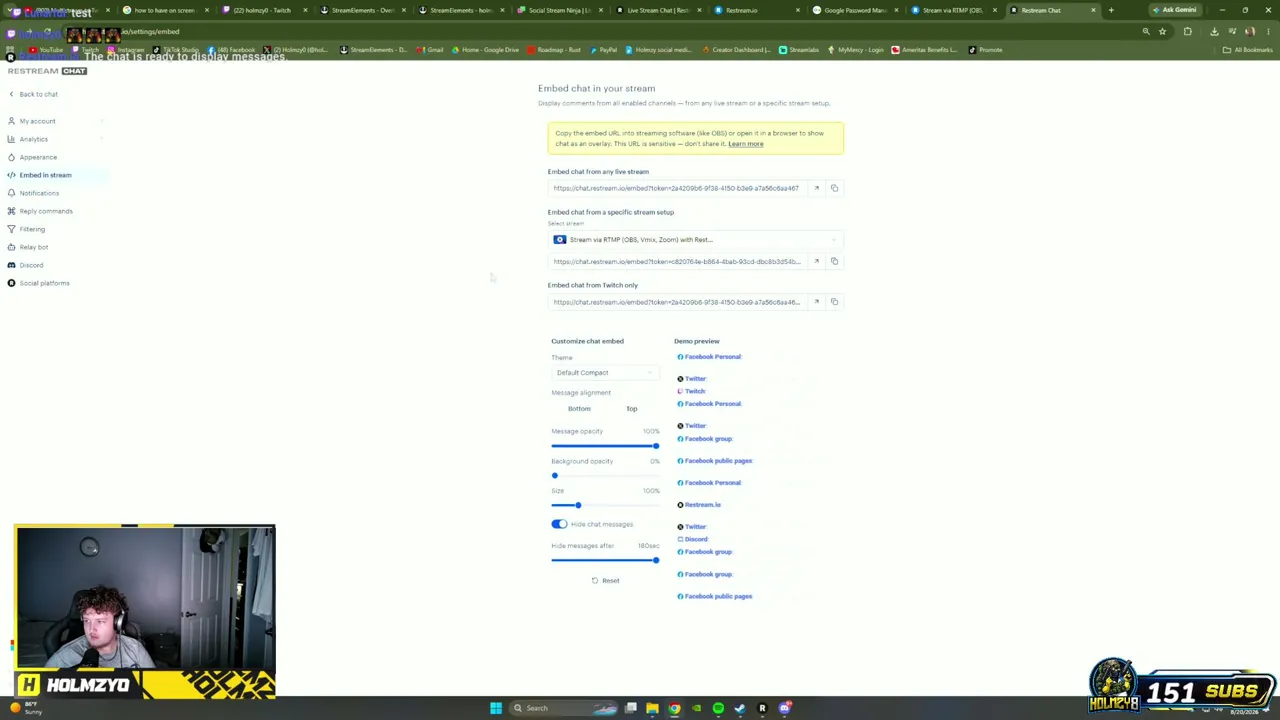Image resolution: width=1280 pixels, height=720 pixels.
Task: Open the All Bookmarks folder
Action: point(1248,50)
